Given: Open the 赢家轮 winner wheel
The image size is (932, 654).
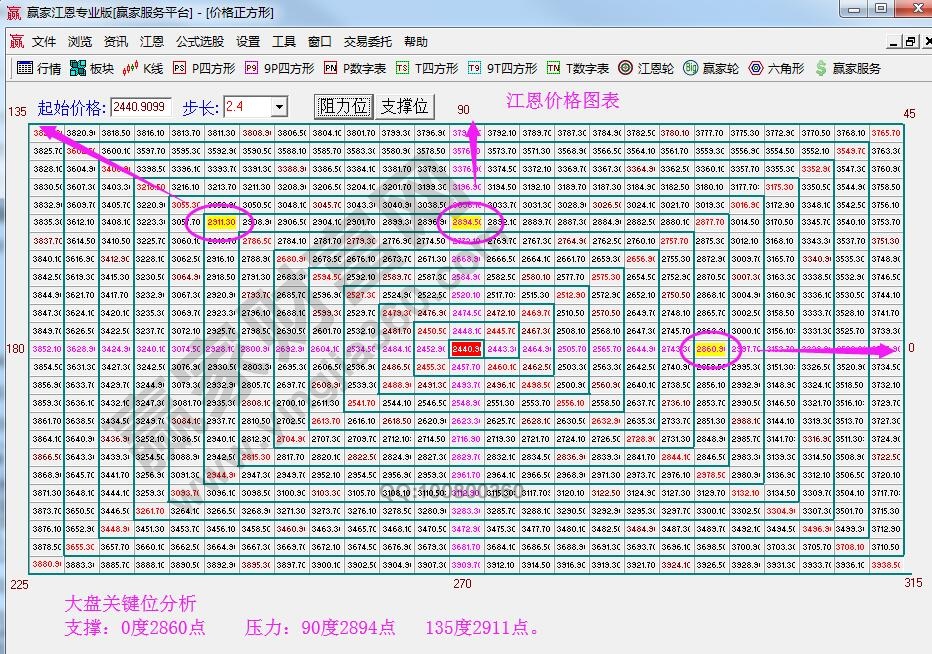Looking at the screenshot, I should [709, 69].
